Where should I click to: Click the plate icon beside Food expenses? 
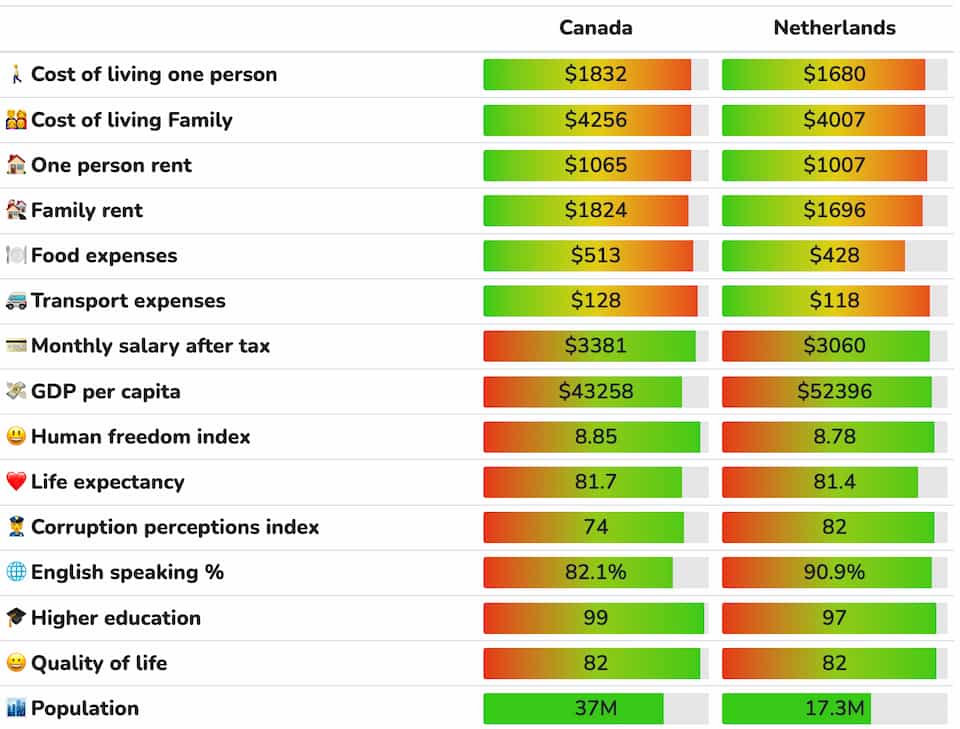click(16, 256)
